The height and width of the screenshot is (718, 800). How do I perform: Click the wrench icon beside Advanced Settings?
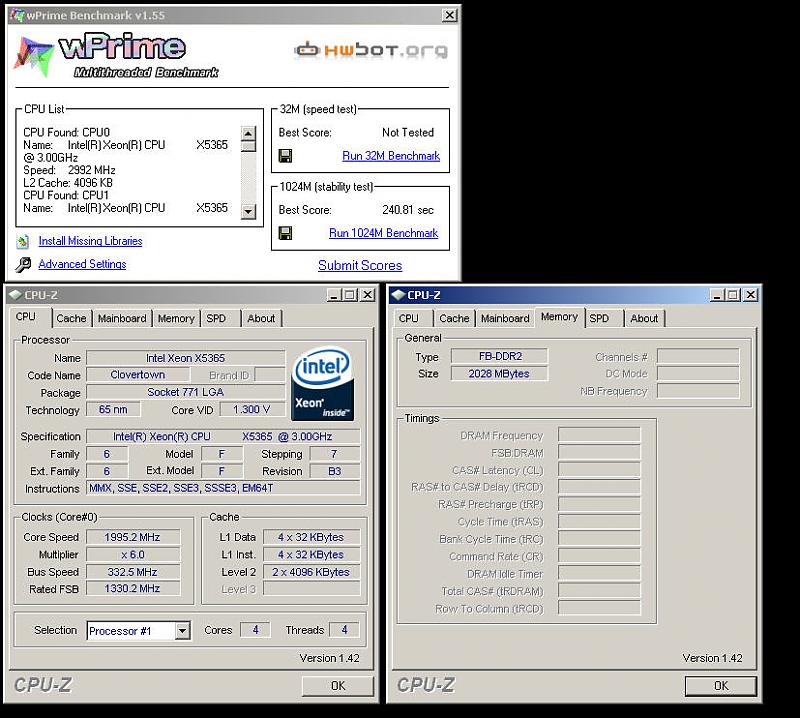[x=23, y=264]
